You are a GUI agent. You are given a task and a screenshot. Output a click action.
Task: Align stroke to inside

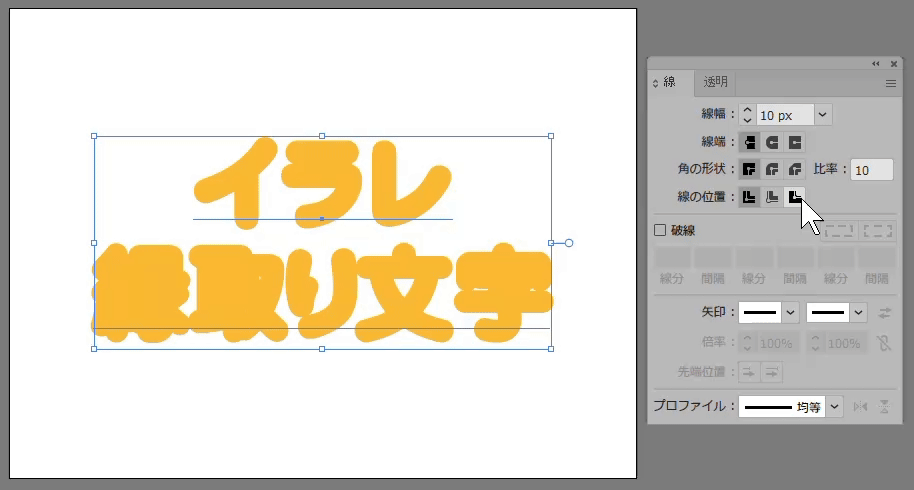point(772,197)
